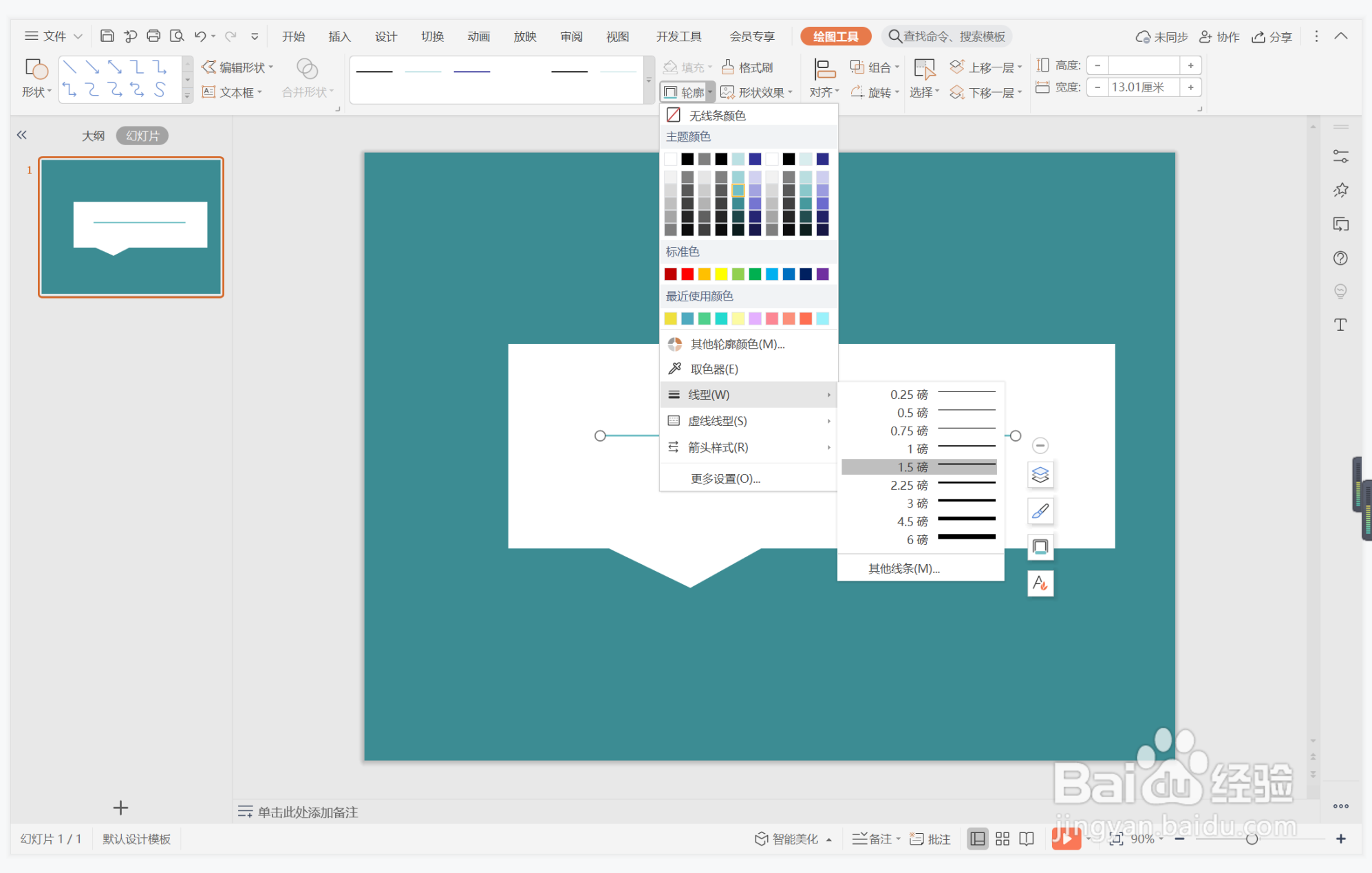Click the print preview icon
This screenshot has width=1372, height=873.
pos(177,36)
